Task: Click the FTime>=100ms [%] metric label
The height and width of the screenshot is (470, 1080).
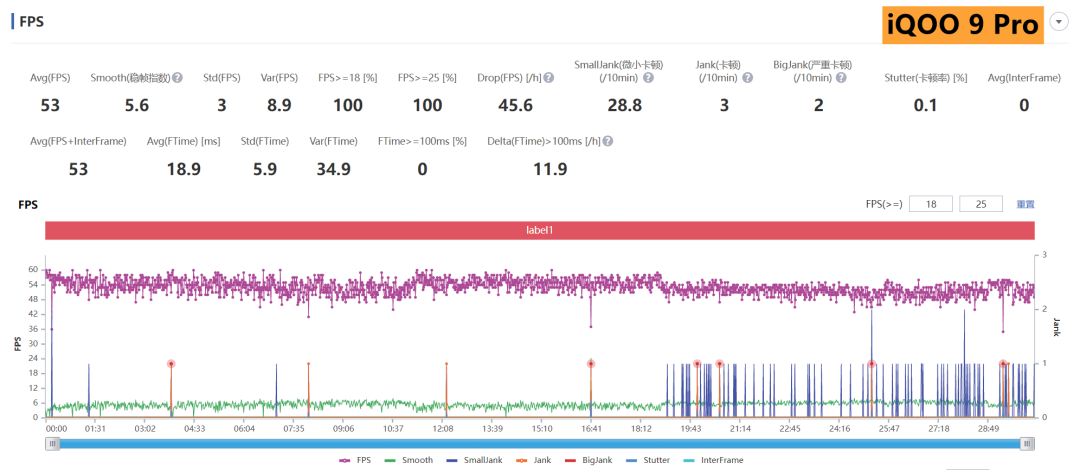Action: click(422, 141)
